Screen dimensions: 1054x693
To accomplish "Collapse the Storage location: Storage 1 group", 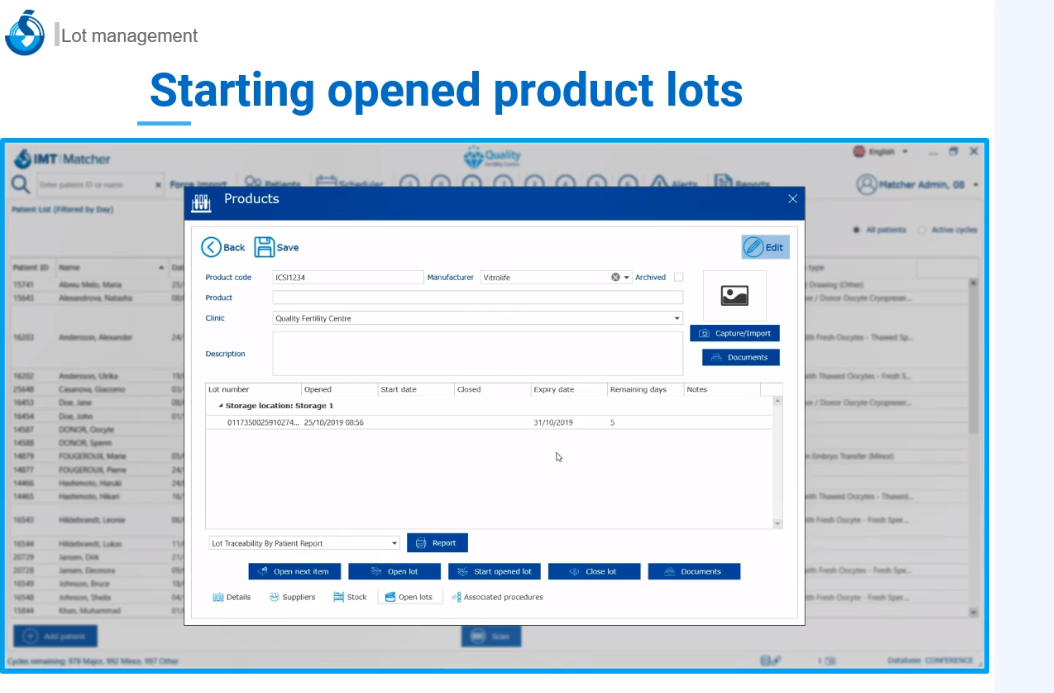I will coord(220,406).
